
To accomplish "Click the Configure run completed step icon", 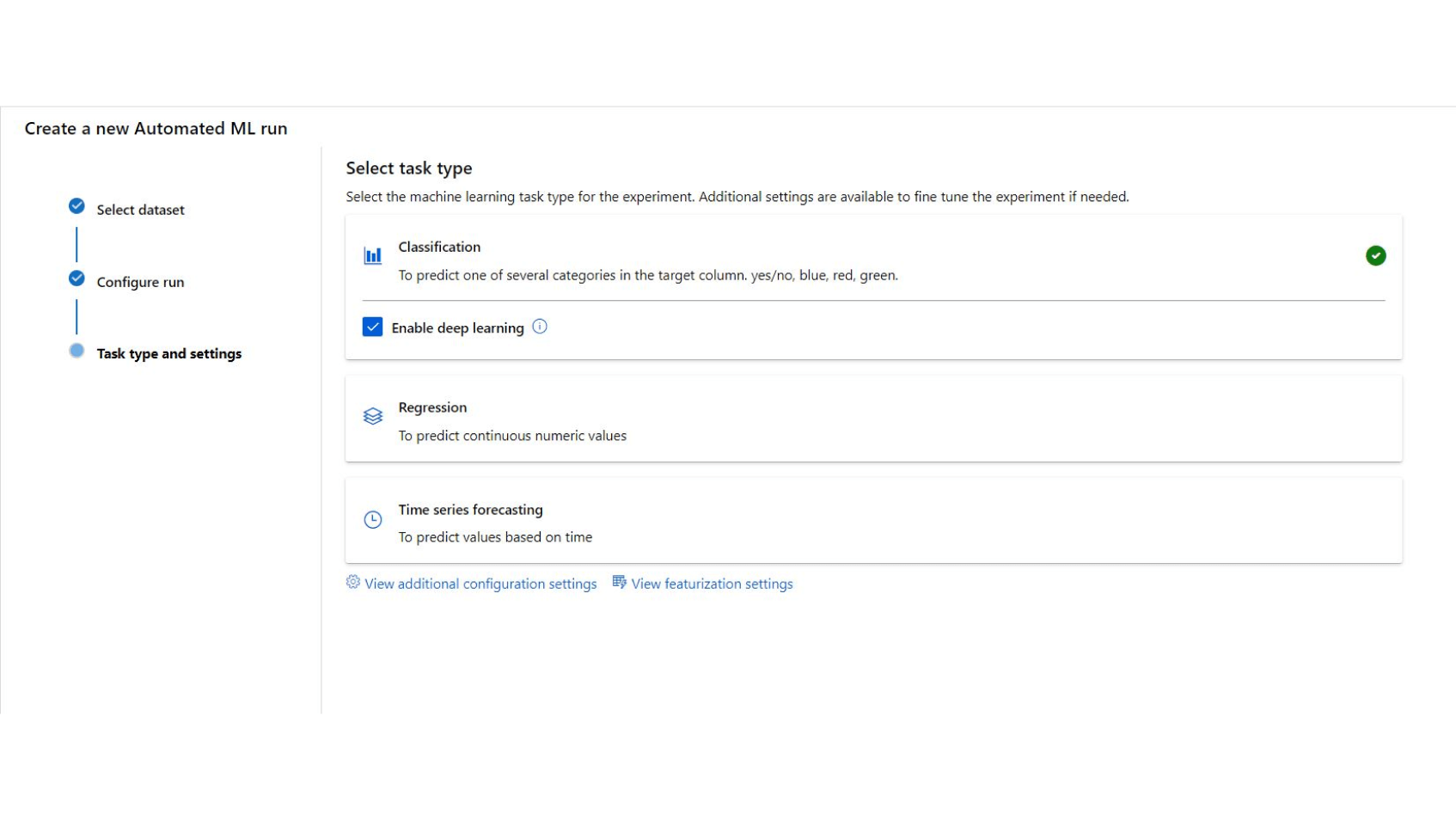I will (x=76, y=278).
